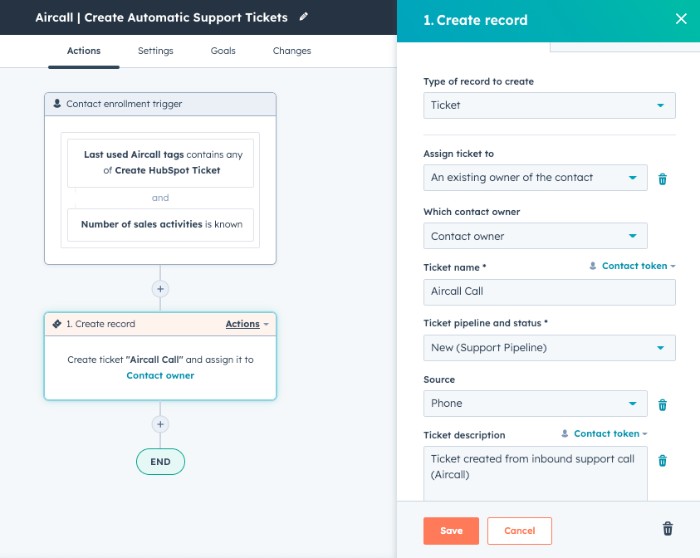The image size is (700, 558).
Task: Add action above END with plus button
Action: click(160, 424)
